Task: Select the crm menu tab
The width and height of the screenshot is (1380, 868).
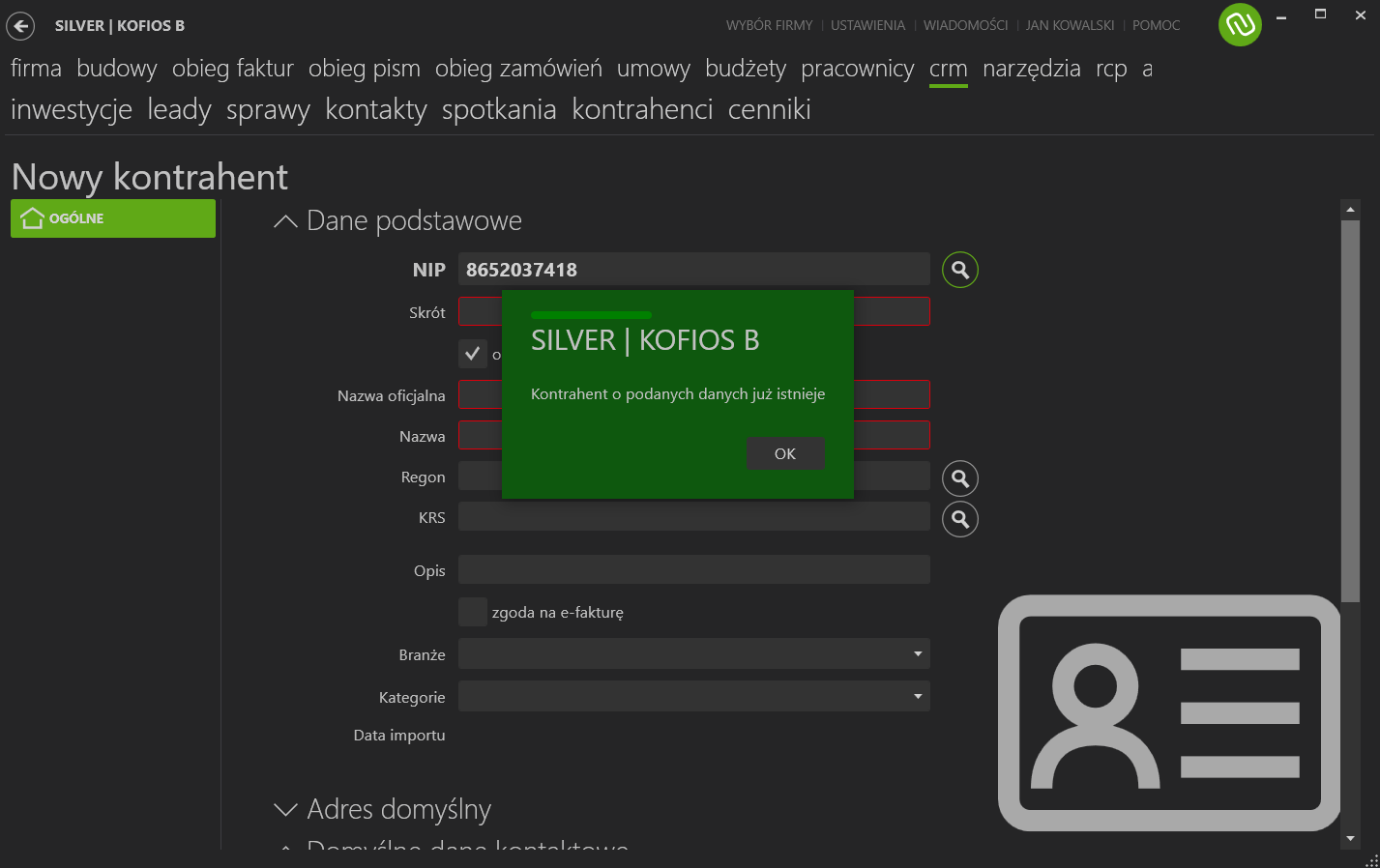Action: pyautogui.click(x=949, y=69)
